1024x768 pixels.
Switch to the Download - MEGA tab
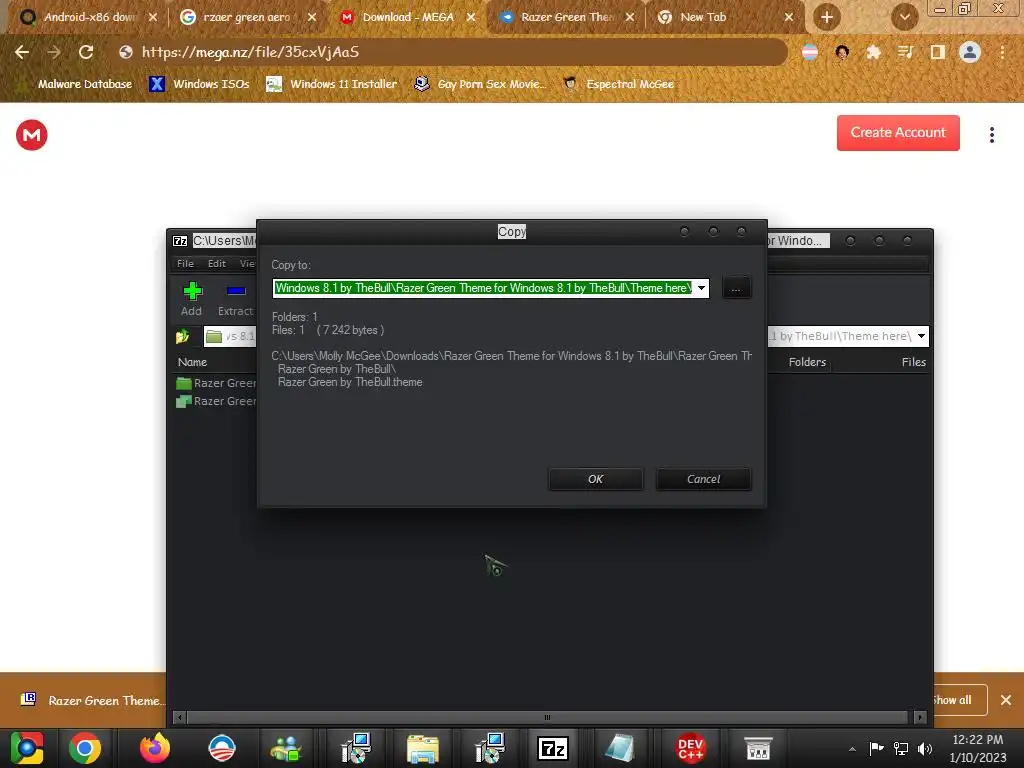pos(408,18)
